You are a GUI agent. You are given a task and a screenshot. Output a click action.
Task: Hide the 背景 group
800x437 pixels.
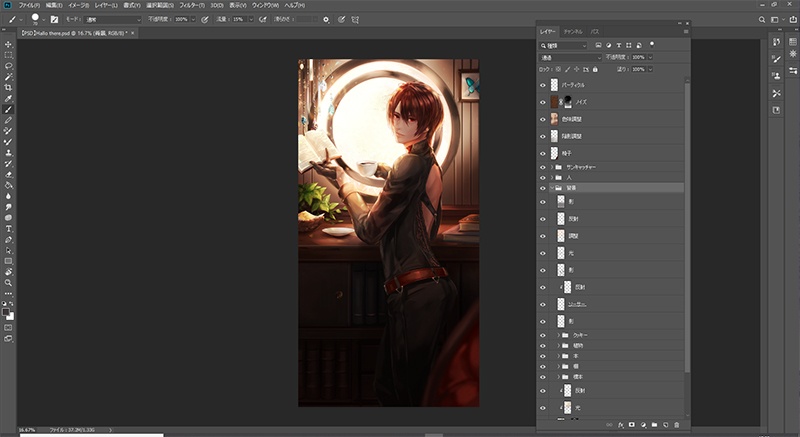(543, 188)
